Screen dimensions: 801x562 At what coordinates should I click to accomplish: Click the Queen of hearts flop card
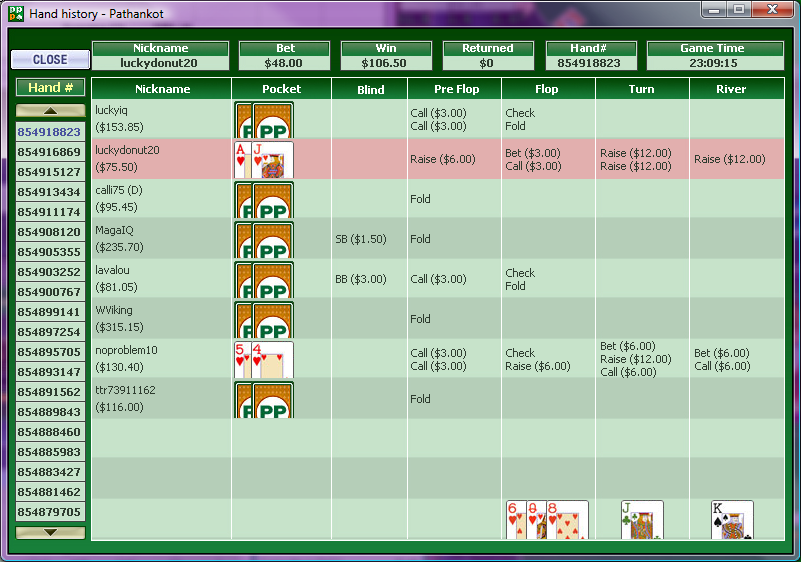pyautogui.click(x=536, y=520)
